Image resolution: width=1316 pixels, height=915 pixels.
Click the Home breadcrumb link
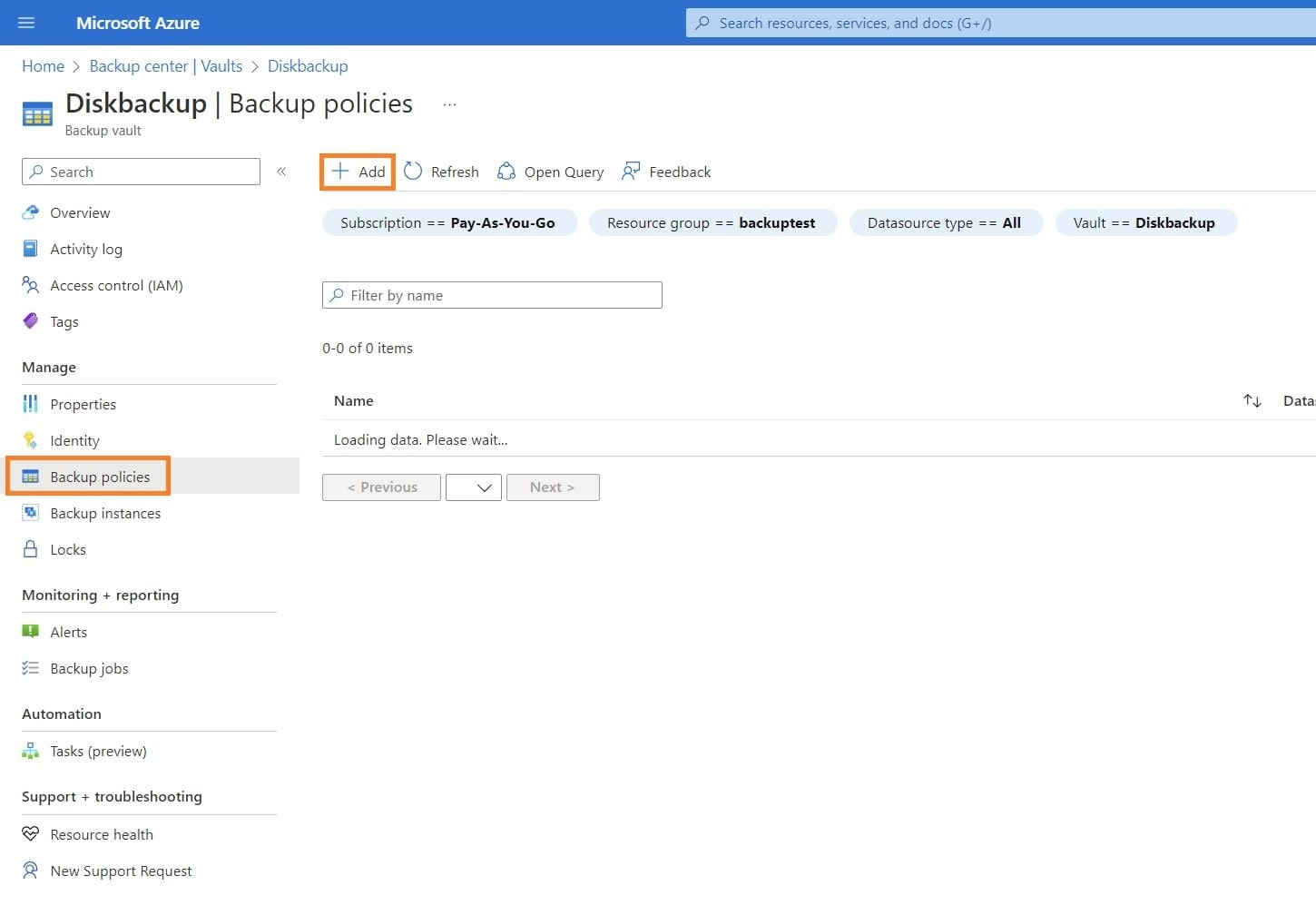pos(43,66)
